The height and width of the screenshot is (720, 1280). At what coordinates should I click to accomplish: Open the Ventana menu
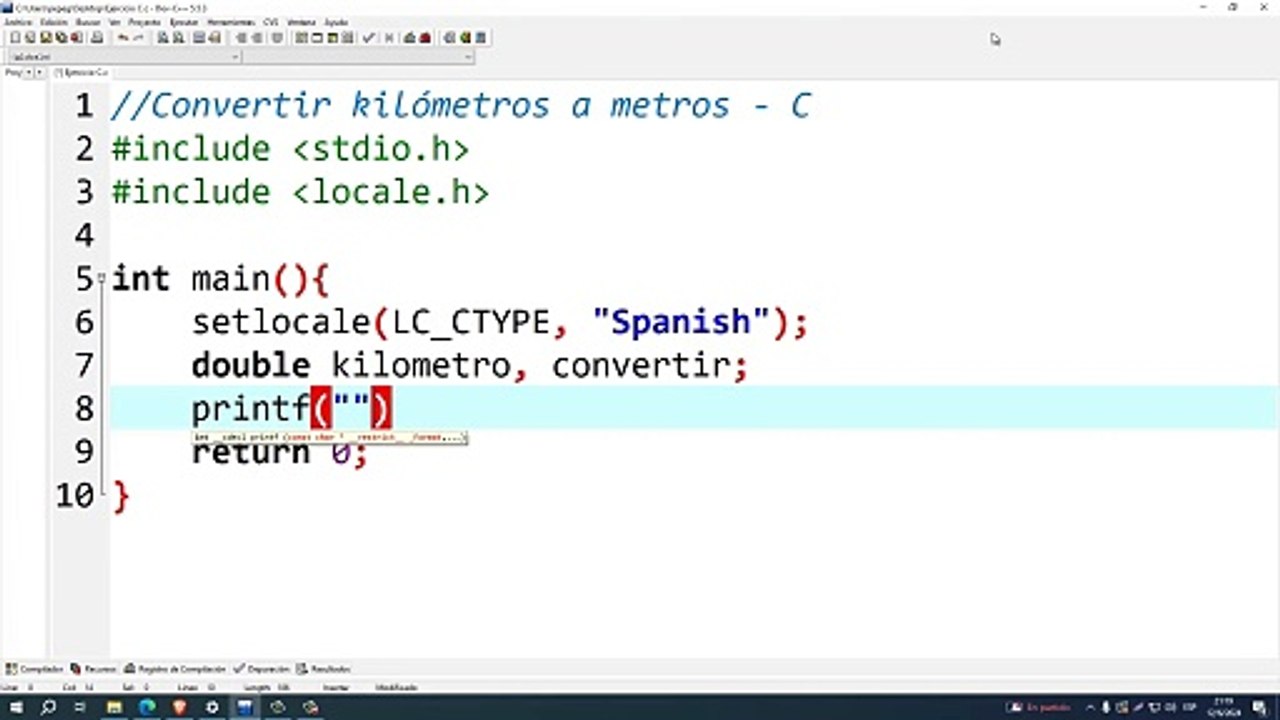coord(301,22)
